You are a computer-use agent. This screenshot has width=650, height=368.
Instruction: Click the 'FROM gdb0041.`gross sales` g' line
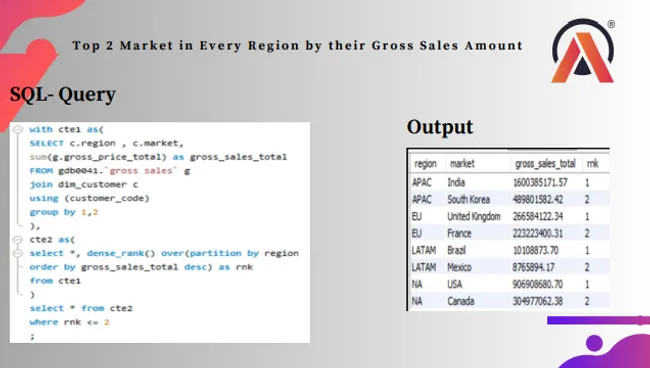109,170
